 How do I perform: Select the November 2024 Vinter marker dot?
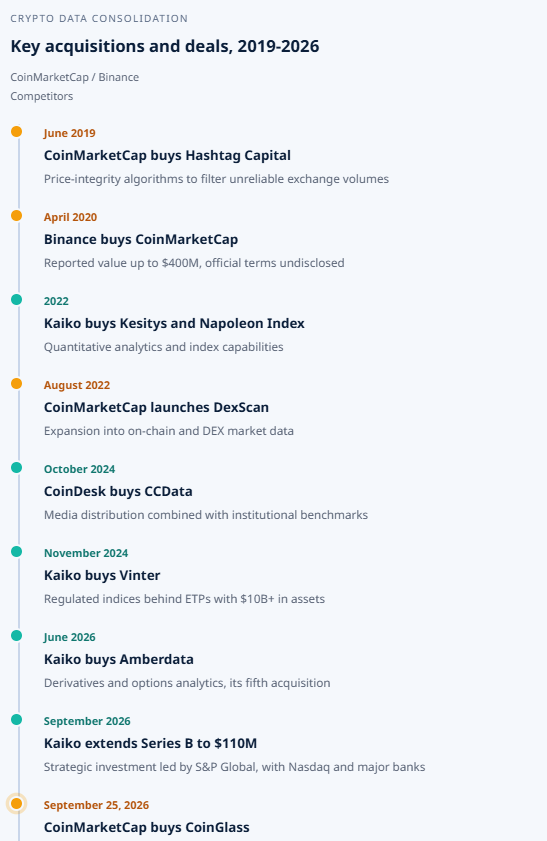pyautogui.click(x=17, y=551)
